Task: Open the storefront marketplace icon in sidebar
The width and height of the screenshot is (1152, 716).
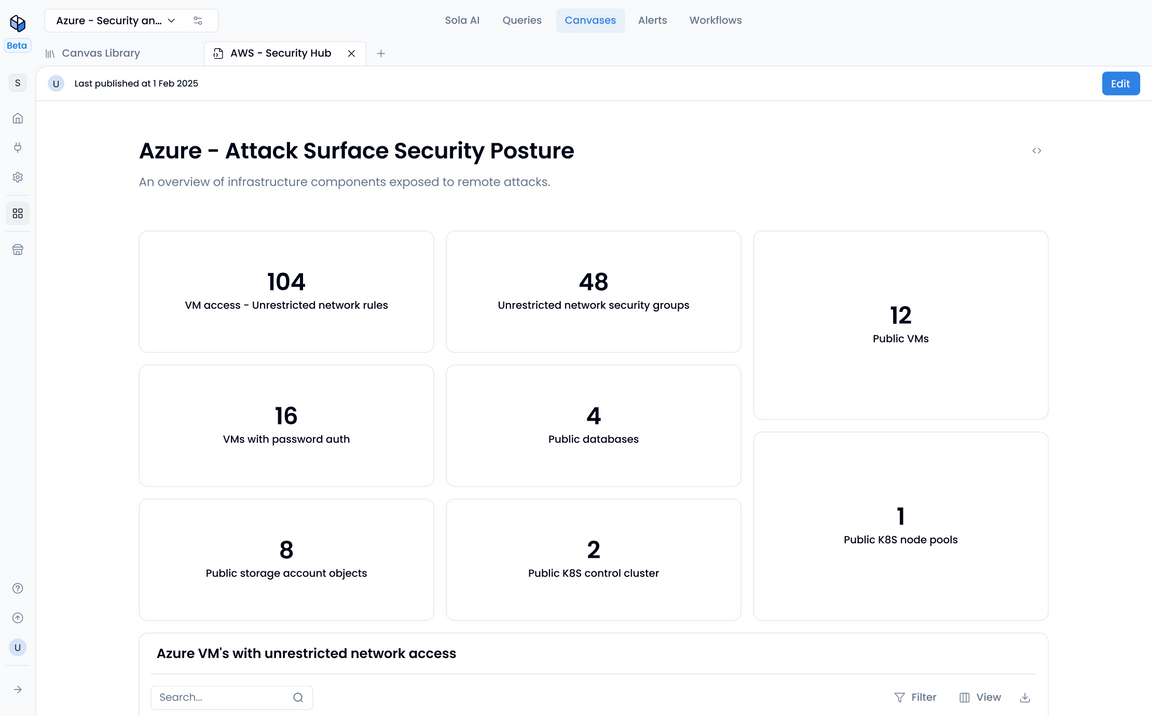Action: [x=18, y=250]
